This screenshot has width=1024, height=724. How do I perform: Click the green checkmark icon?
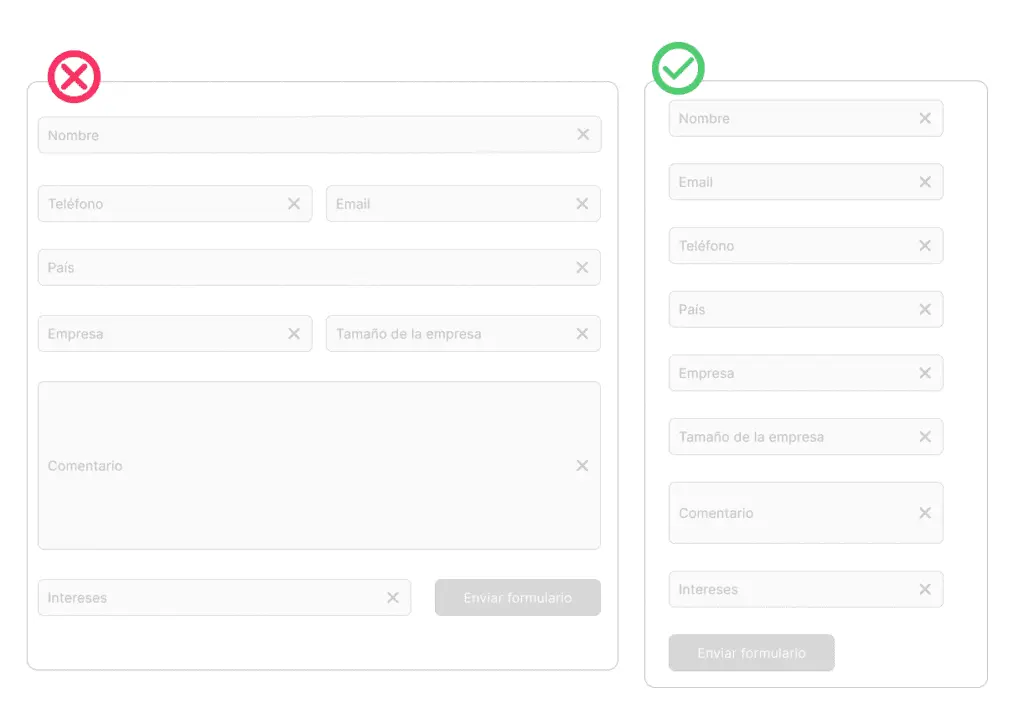pyautogui.click(x=678, y=68)
